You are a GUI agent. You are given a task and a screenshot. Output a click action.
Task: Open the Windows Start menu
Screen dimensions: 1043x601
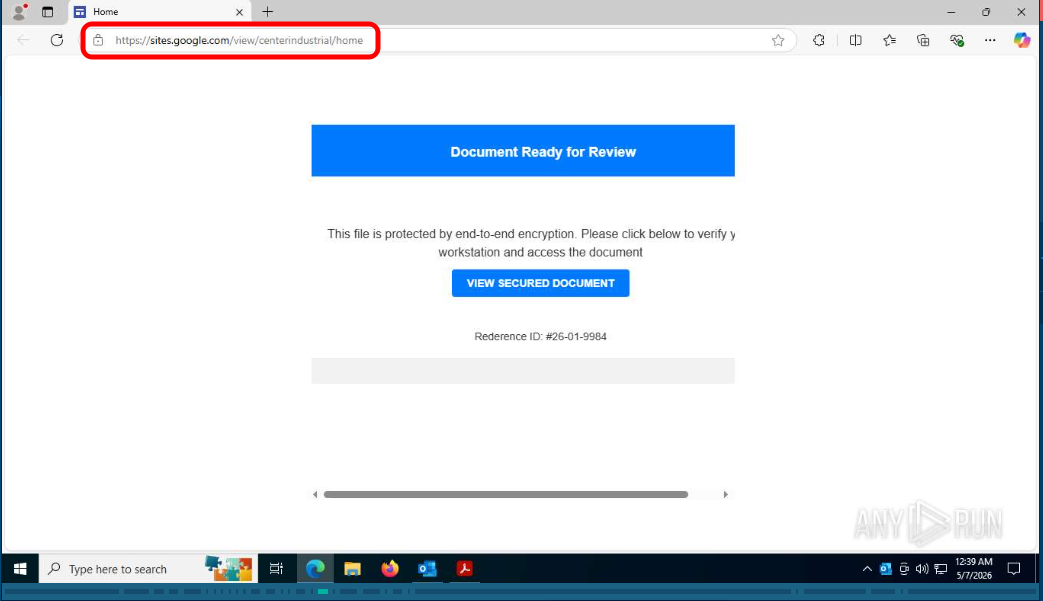(x=20, y=569)
